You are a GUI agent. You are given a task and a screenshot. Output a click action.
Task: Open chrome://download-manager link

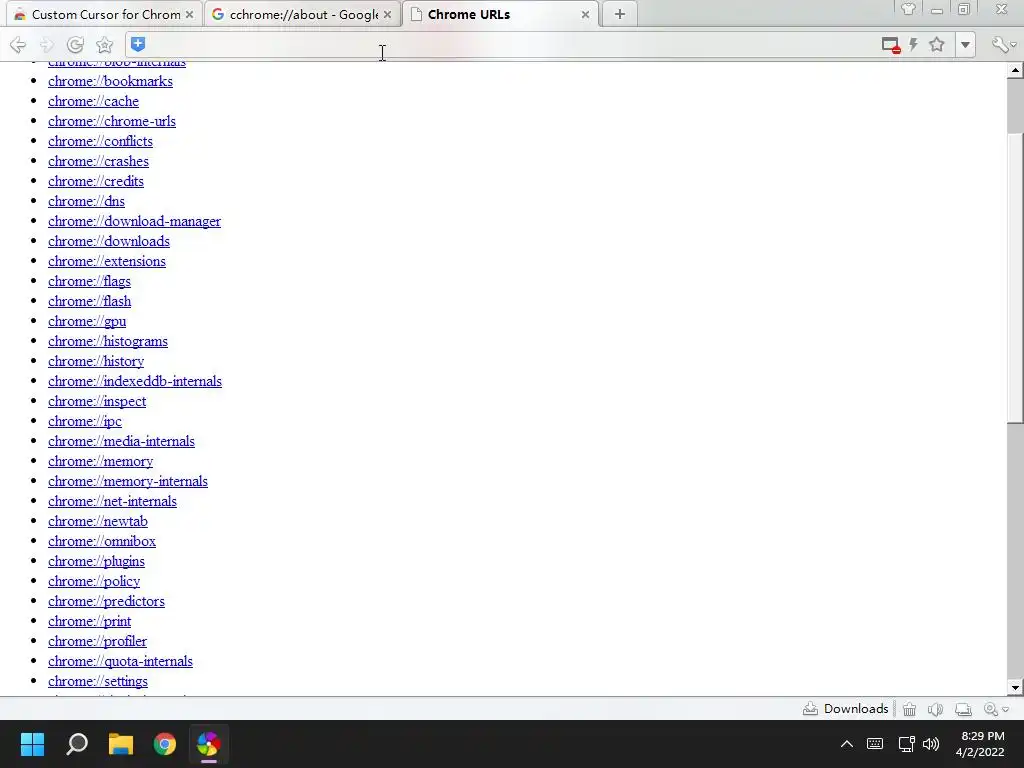134,221
